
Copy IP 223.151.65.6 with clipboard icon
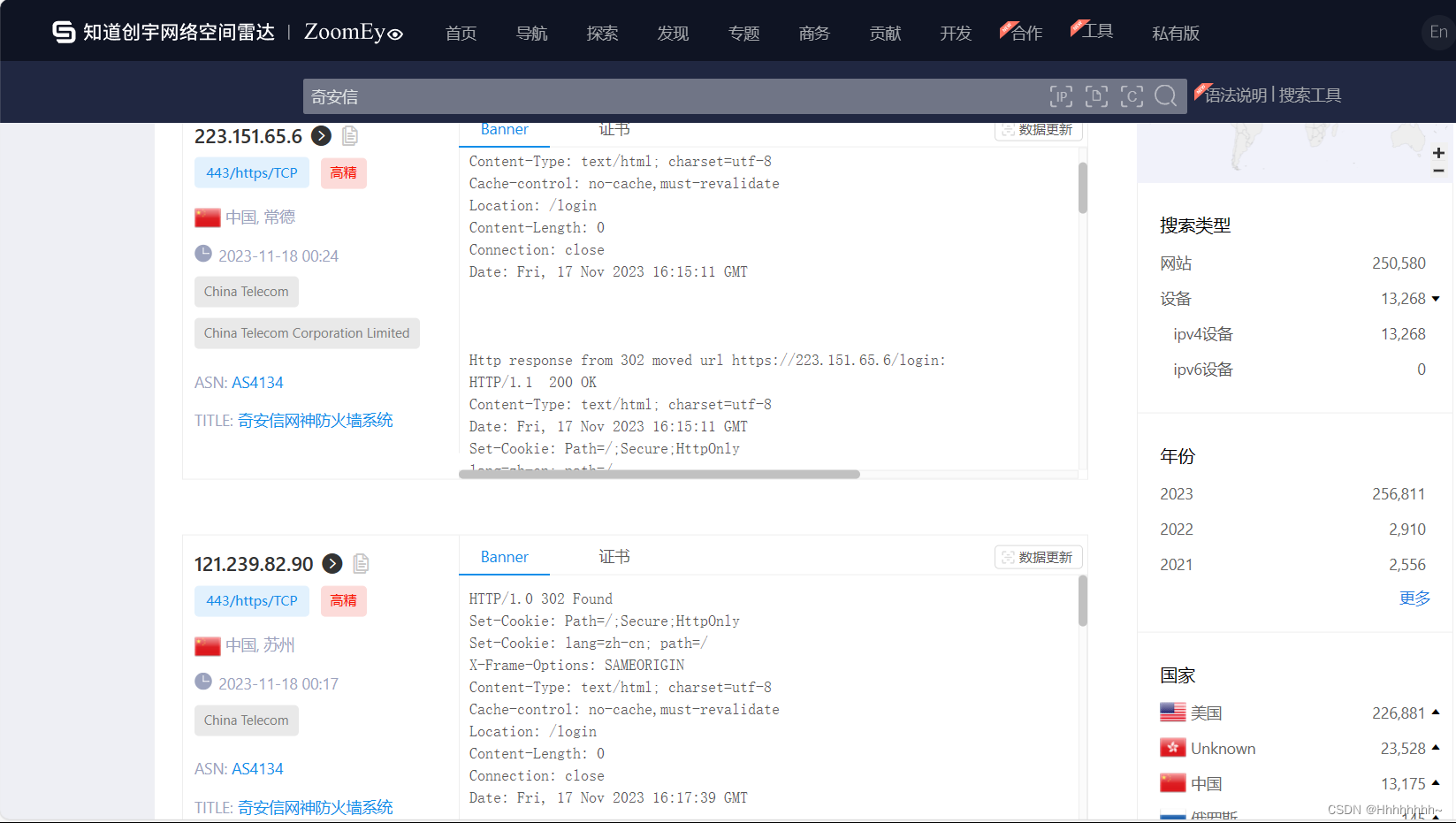350,135
